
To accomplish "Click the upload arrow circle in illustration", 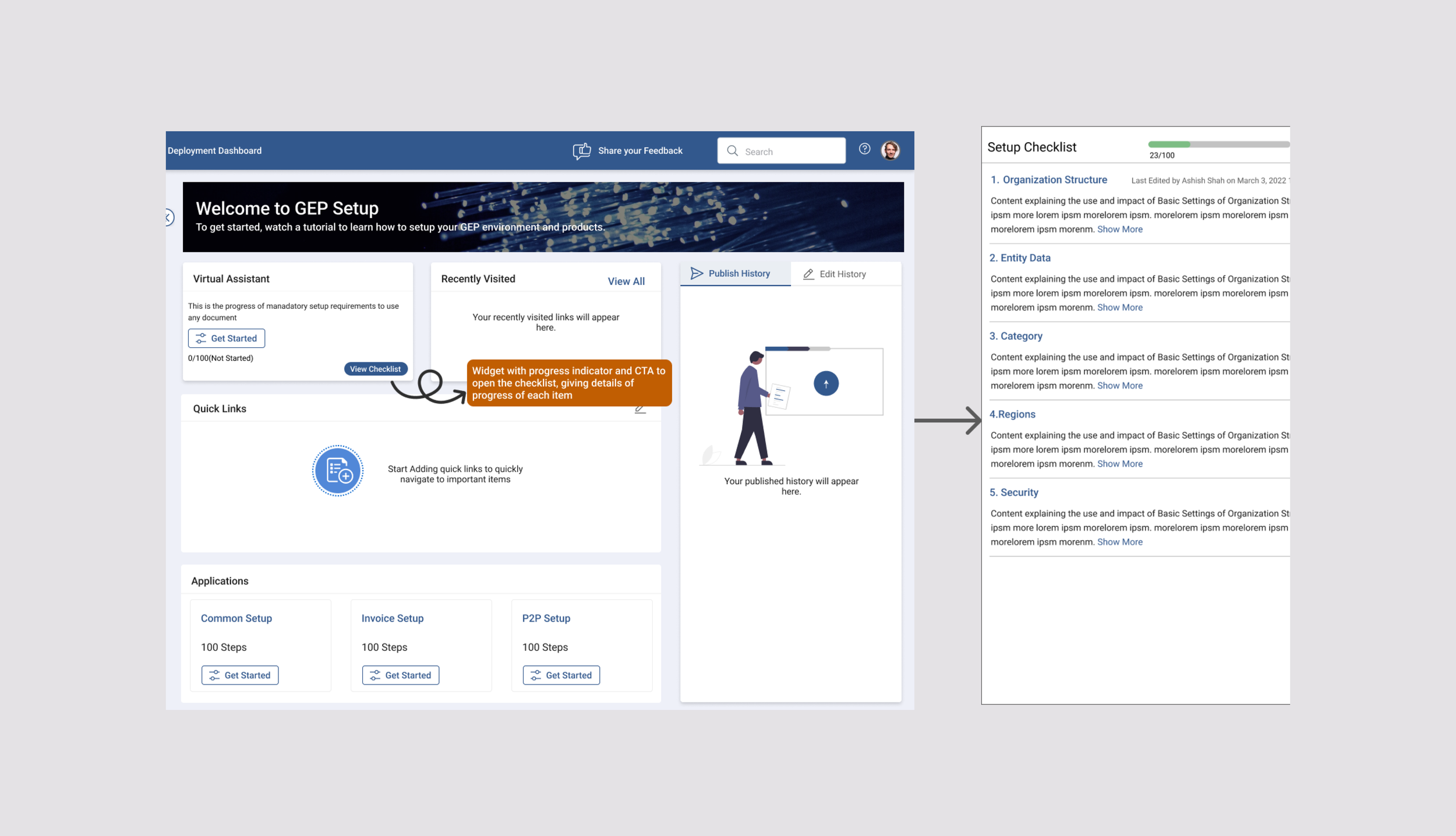I will point(825,383).
